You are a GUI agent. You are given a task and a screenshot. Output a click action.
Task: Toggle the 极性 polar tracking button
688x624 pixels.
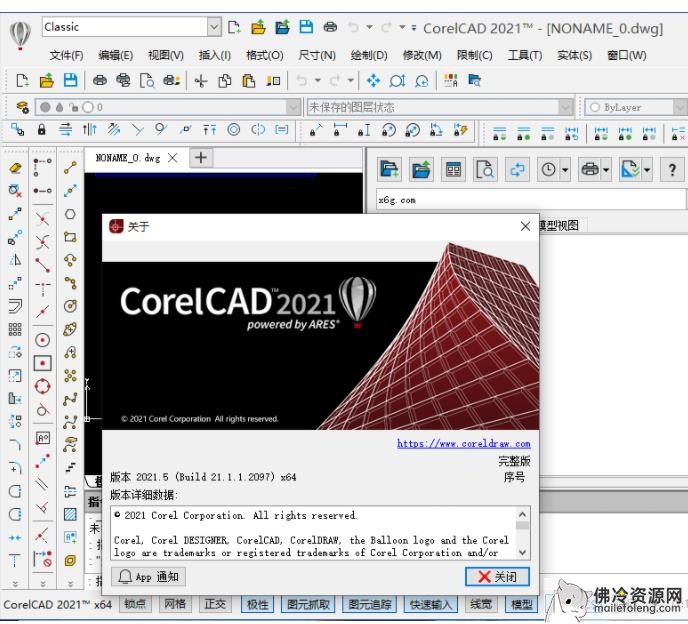(x=257, y=604)
